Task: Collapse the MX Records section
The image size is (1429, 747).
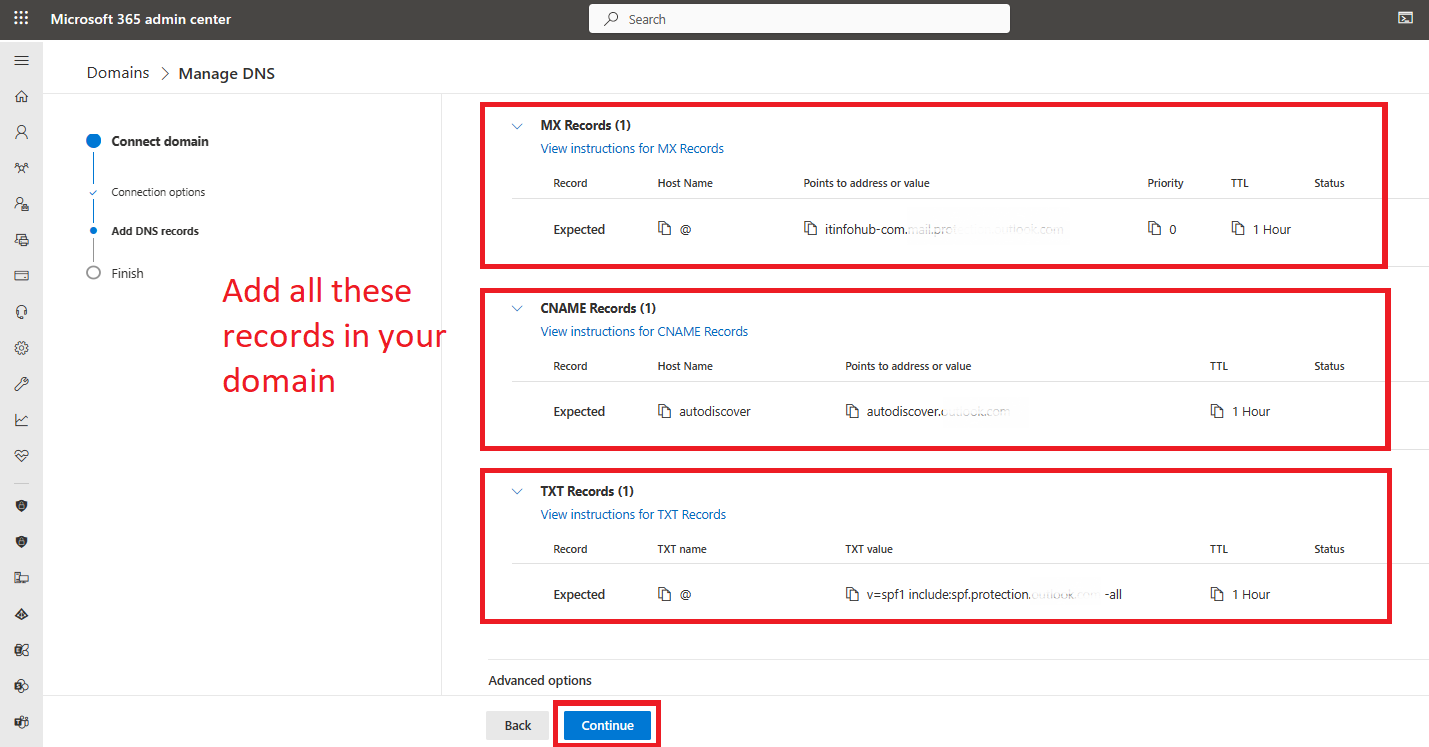Action: [x=517, y=126]
